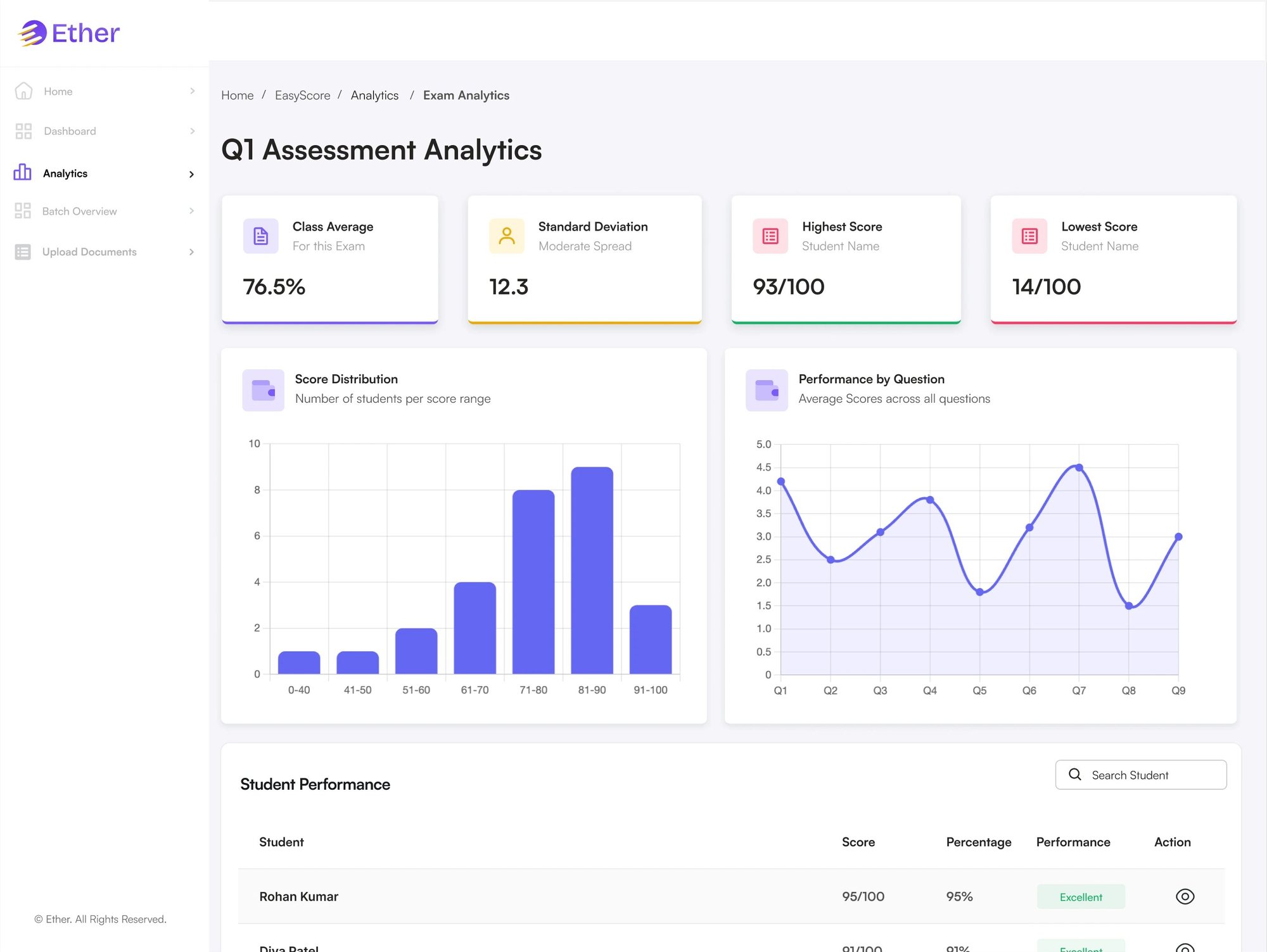This screenshot has height=952, width=1267.
Task: Click the Q5 data point on line chart
Action: pos(979,592)
